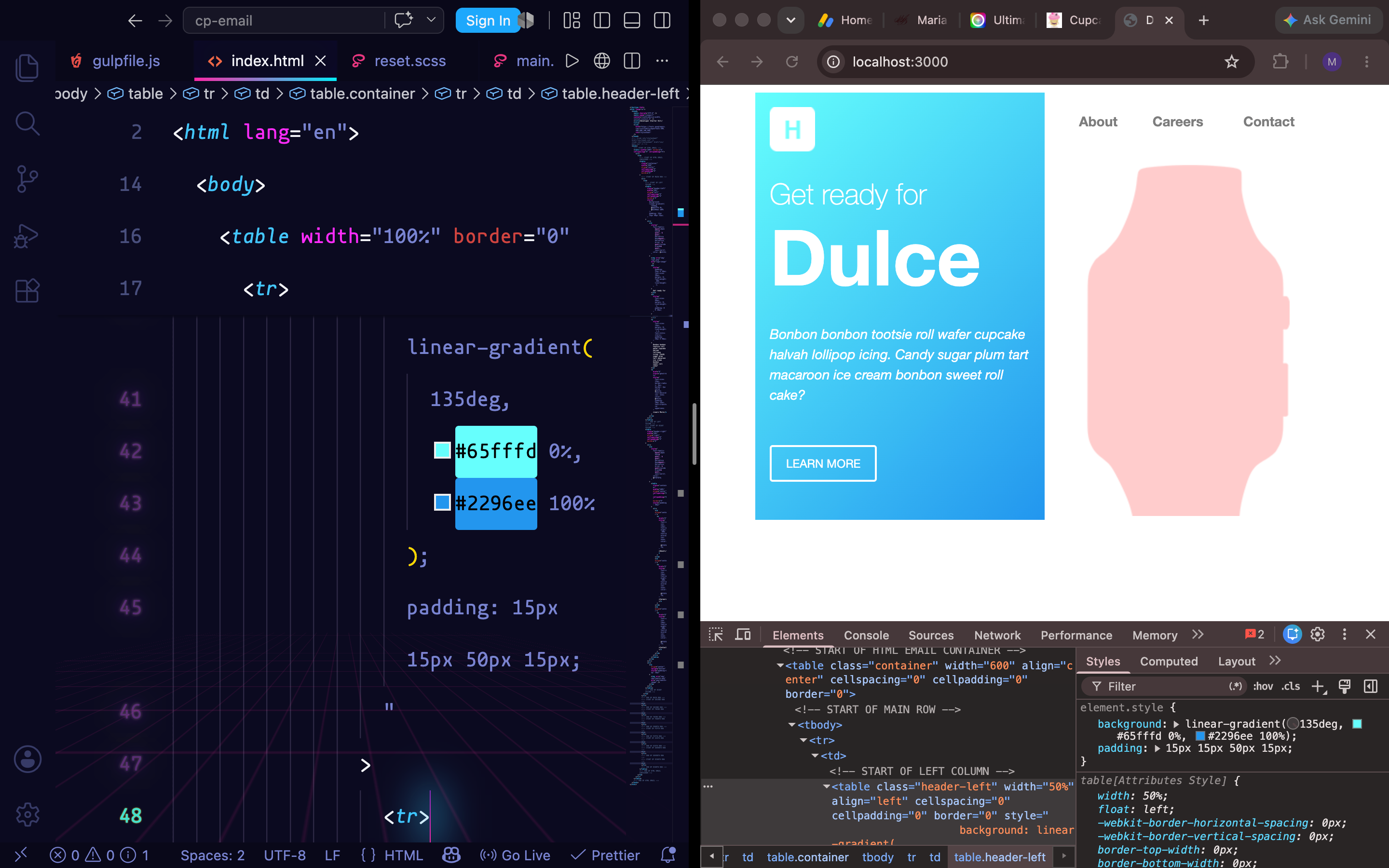The image size is (1389, 868).
Task: Click the #65fffd color swatch in editor
Action: click(442, 451)
